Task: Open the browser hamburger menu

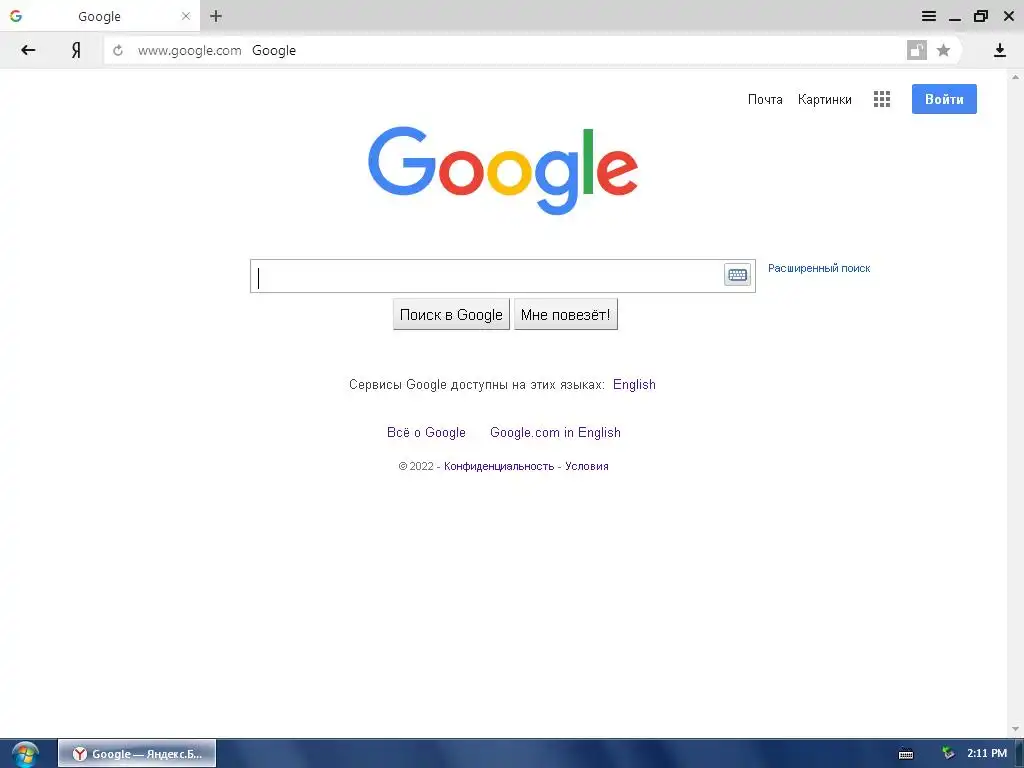Action: tap(929, 16)
